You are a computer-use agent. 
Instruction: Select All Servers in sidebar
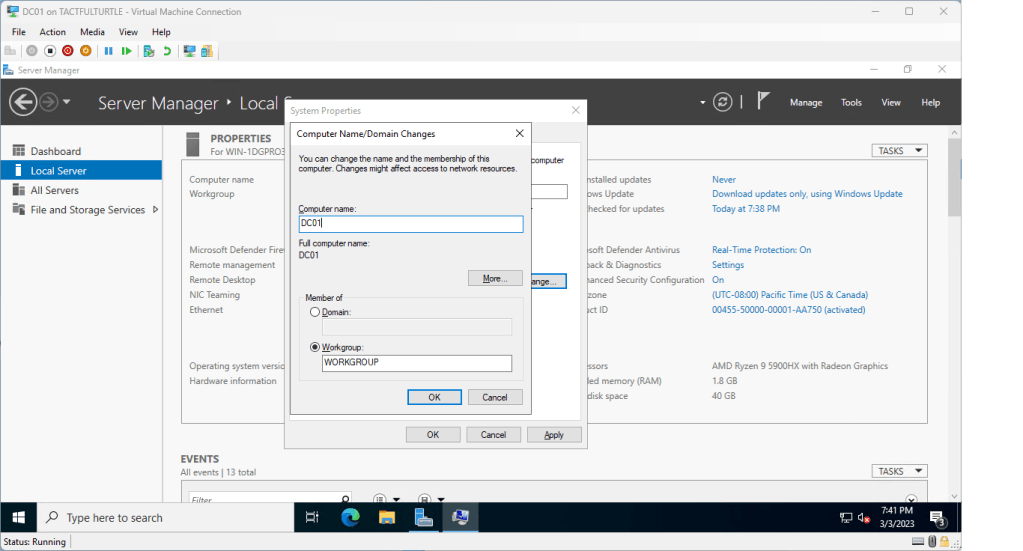54,190
